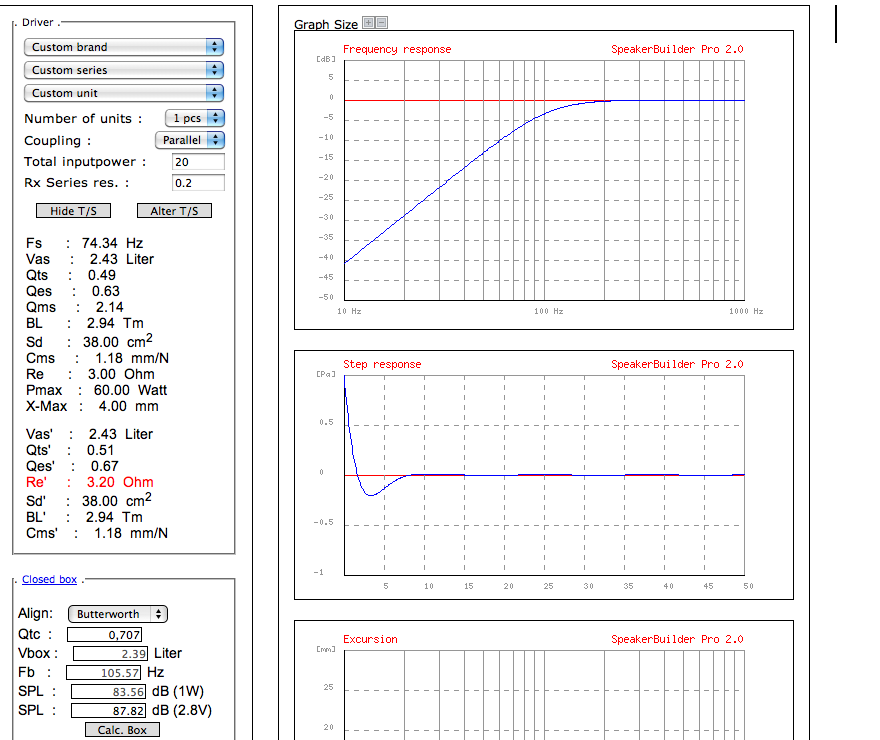This screenshot has height=740, width=880.
Task: Click the Pmax 60.00 Watt value
Action: tap(97, 390)
